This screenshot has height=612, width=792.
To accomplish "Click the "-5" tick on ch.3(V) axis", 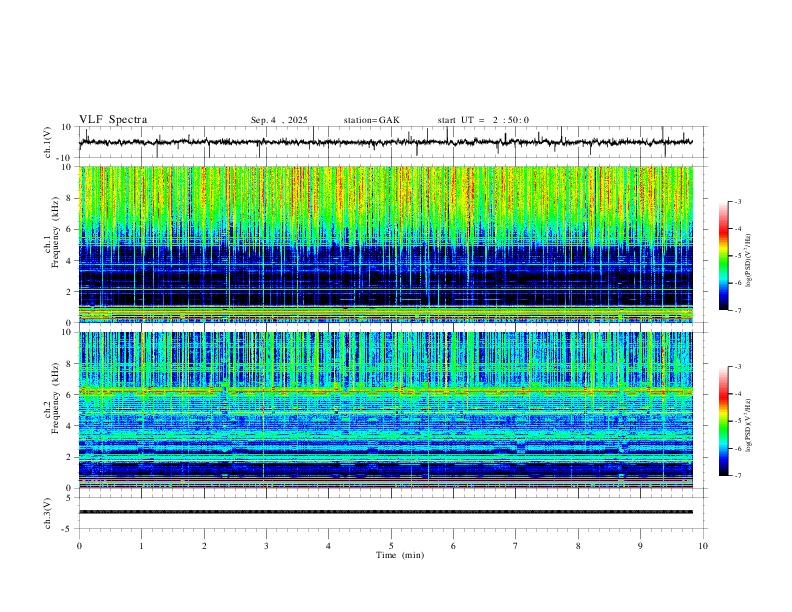I will tap(68, 529).
